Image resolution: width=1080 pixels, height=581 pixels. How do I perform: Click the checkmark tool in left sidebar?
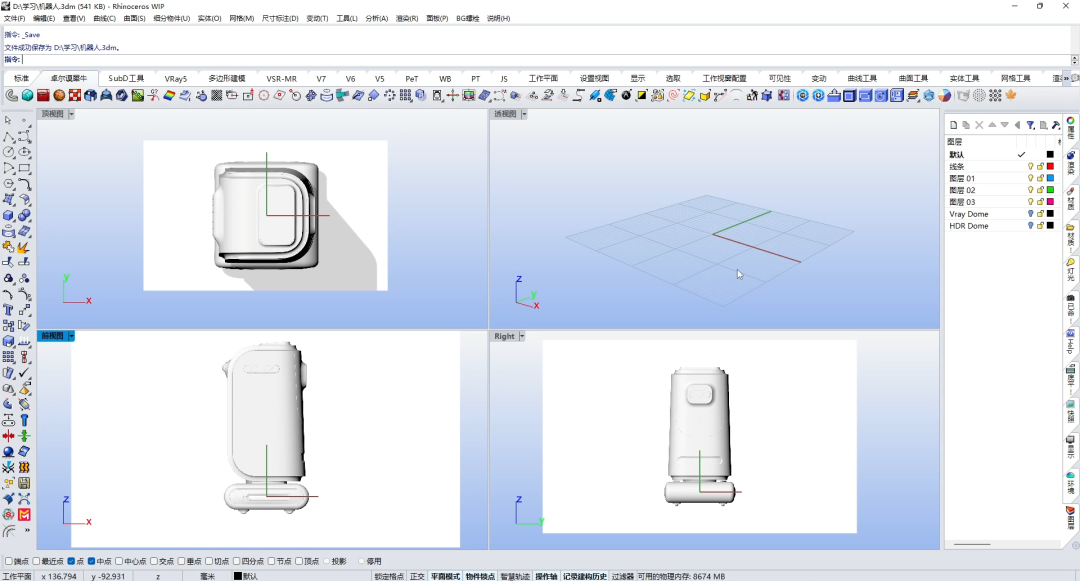pyautogui.click(x=24, y=372)
